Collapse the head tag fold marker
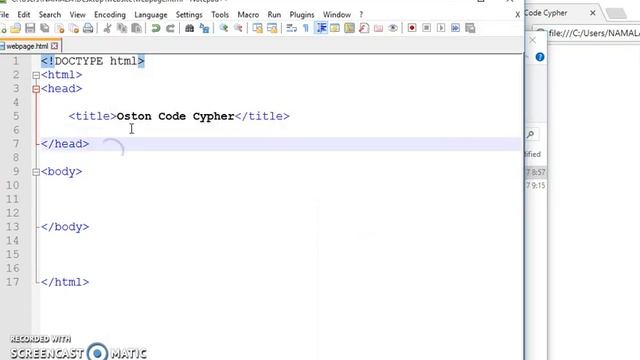The height and width of the screenshot is (360, 640). pos(36,89)
